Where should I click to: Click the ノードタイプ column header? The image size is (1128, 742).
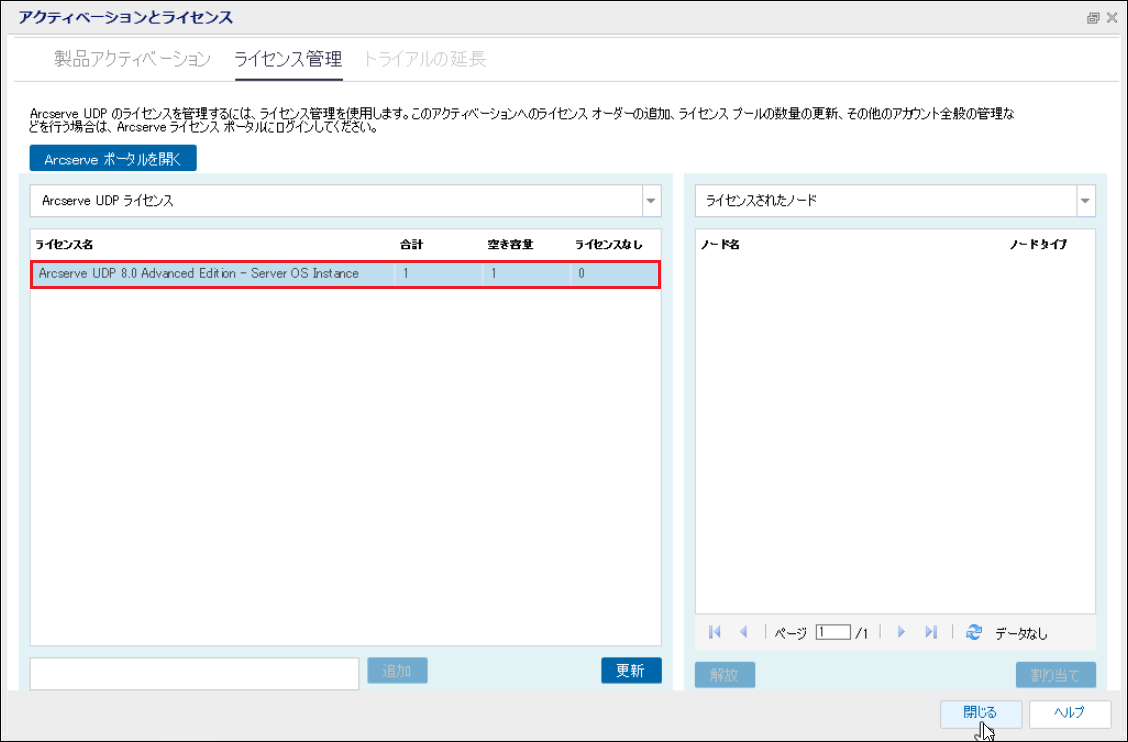pos(1038,245)
